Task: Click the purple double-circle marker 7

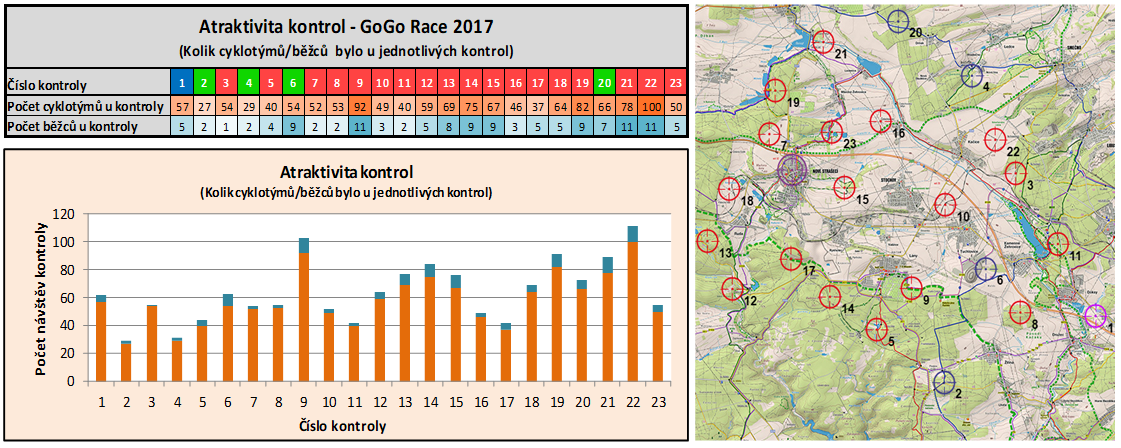Action: point(791,170)
